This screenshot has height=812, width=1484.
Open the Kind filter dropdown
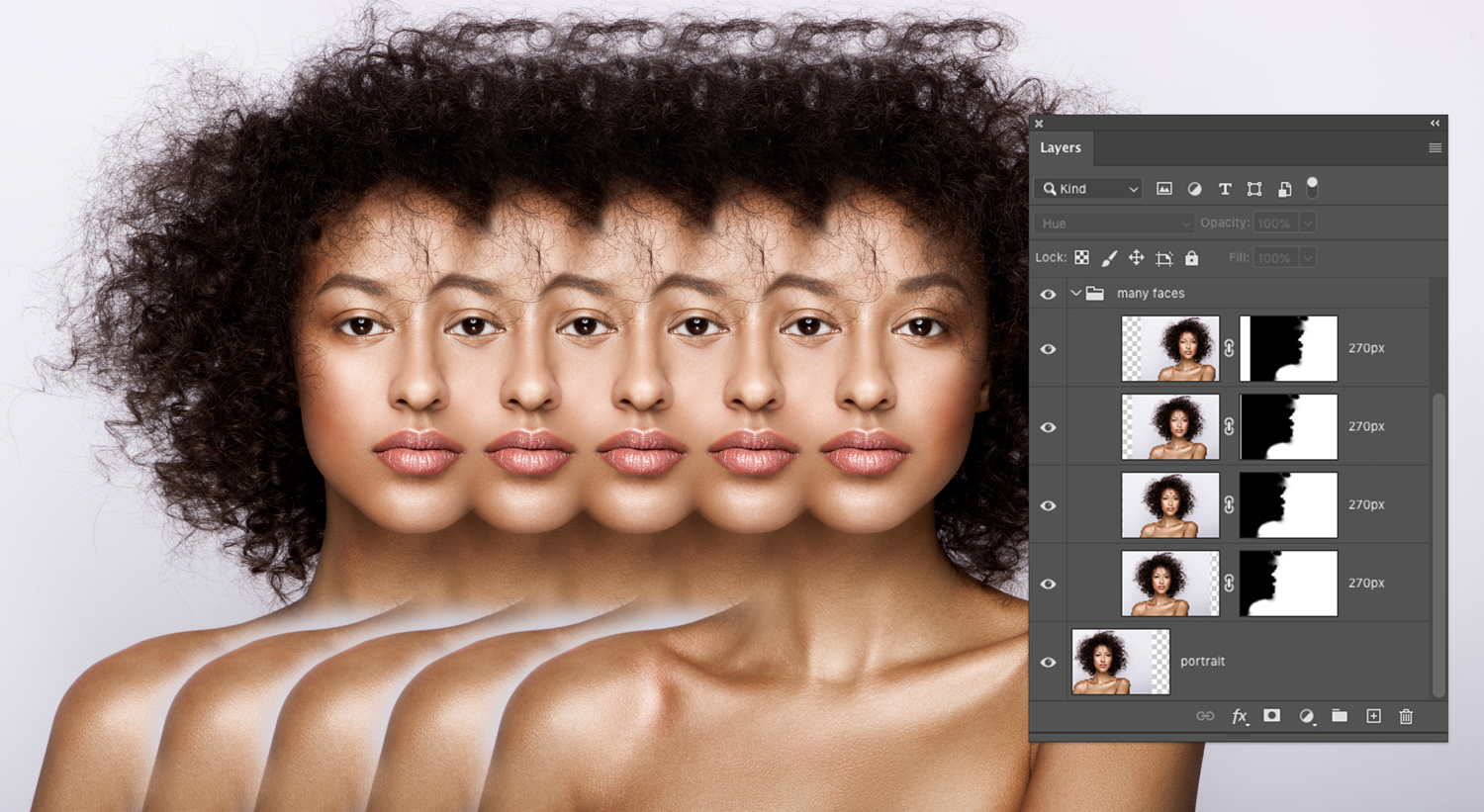[1086, 188]
